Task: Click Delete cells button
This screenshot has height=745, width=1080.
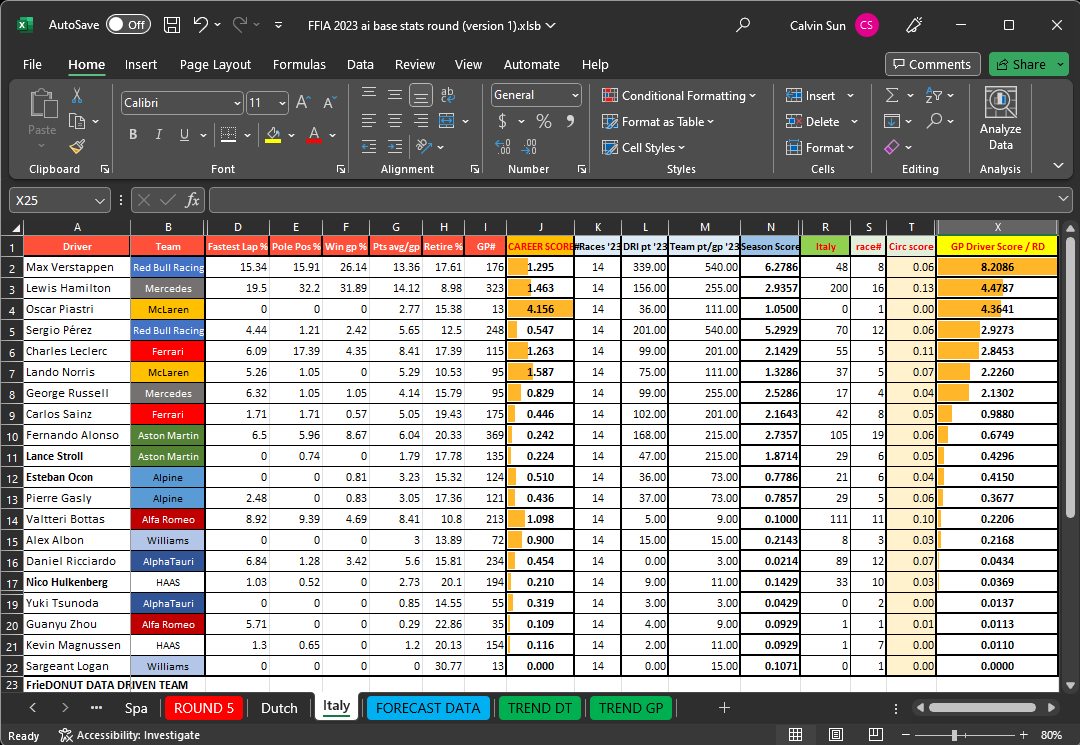Action: point(813,122)
